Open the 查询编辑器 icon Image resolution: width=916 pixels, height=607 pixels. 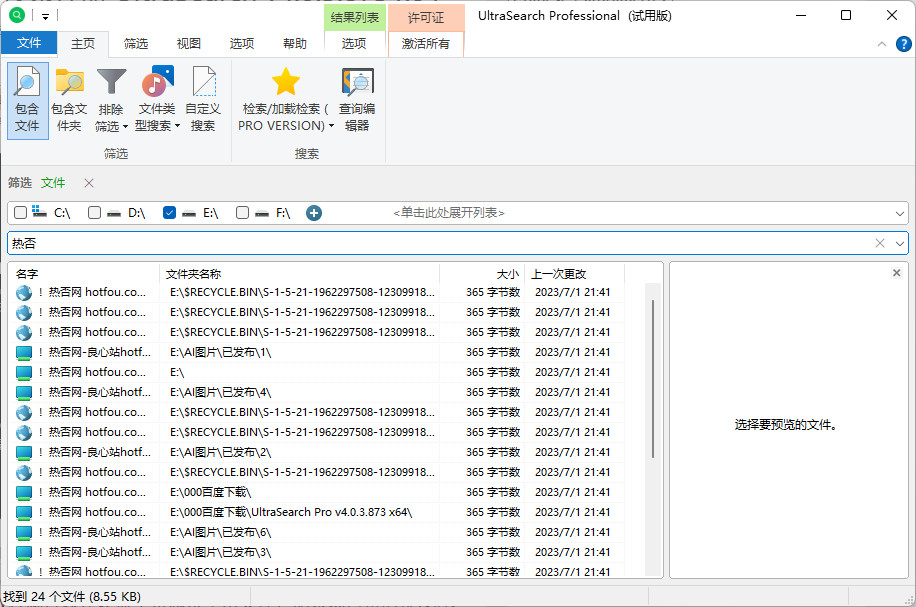(x=358, y=82)
